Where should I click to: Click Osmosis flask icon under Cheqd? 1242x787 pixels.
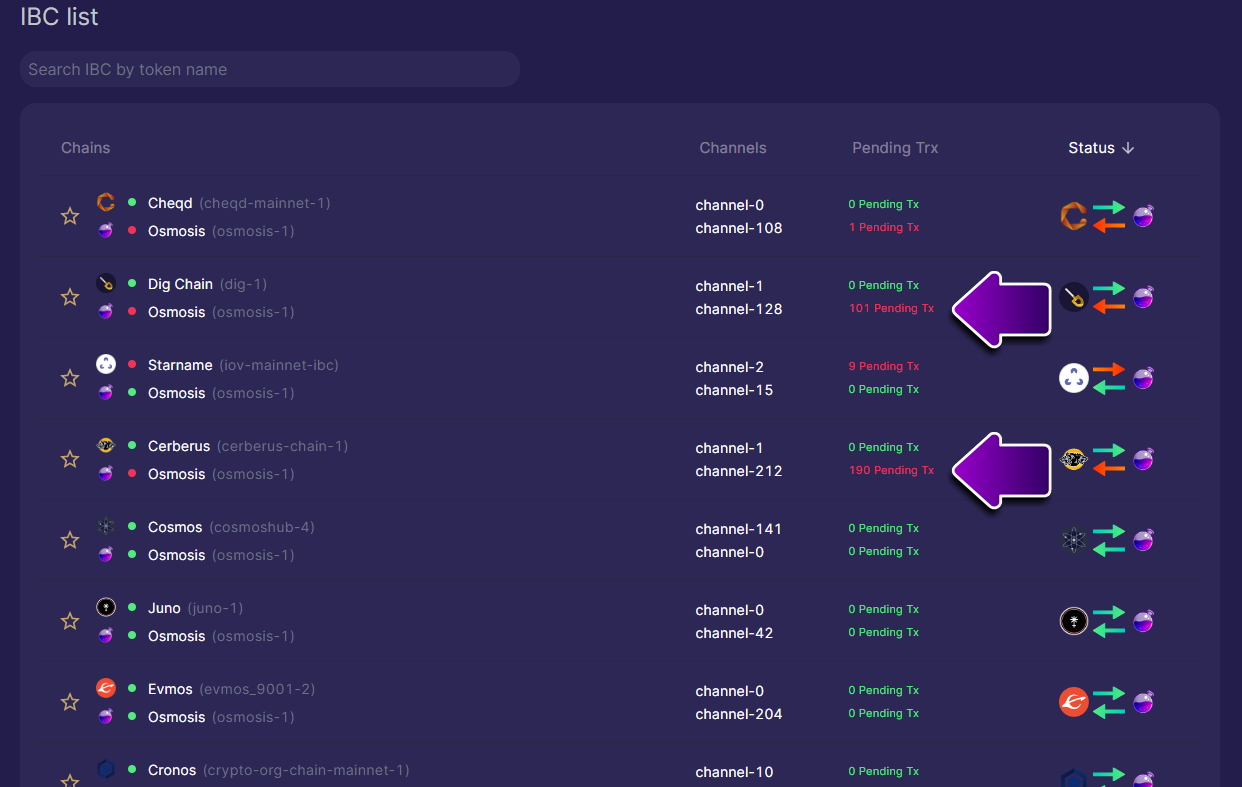tap(106, 230)
